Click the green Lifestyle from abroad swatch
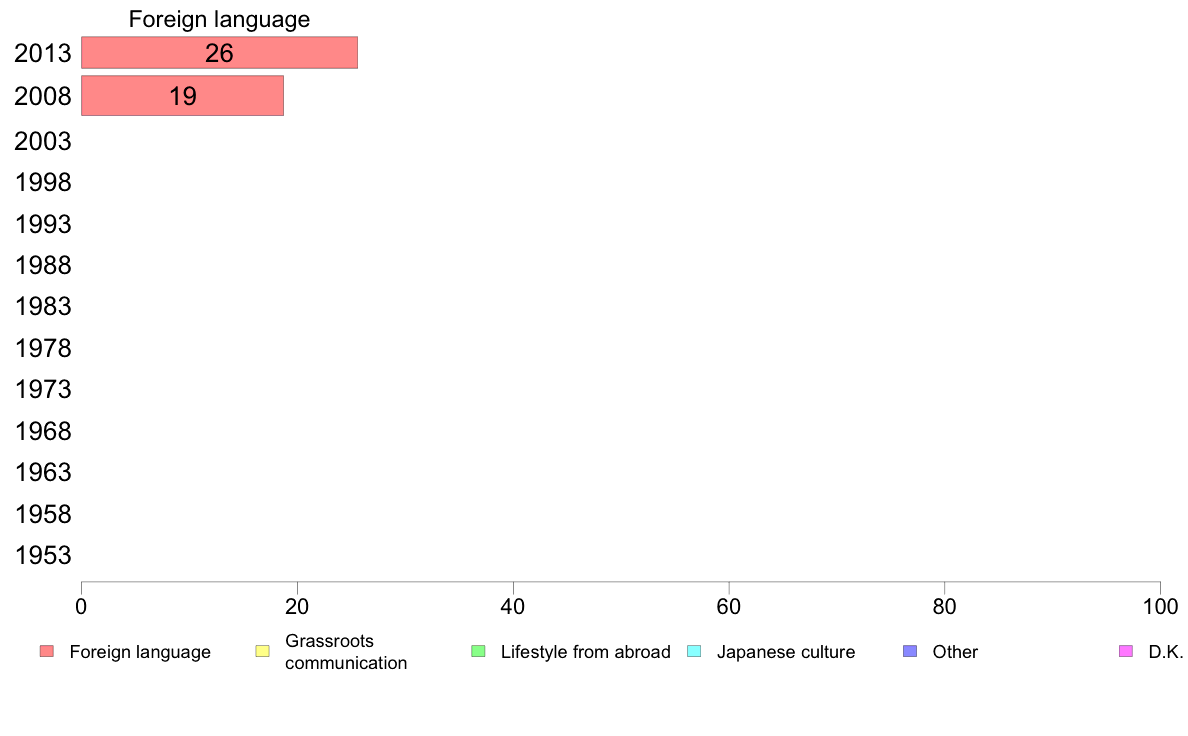 478,651
